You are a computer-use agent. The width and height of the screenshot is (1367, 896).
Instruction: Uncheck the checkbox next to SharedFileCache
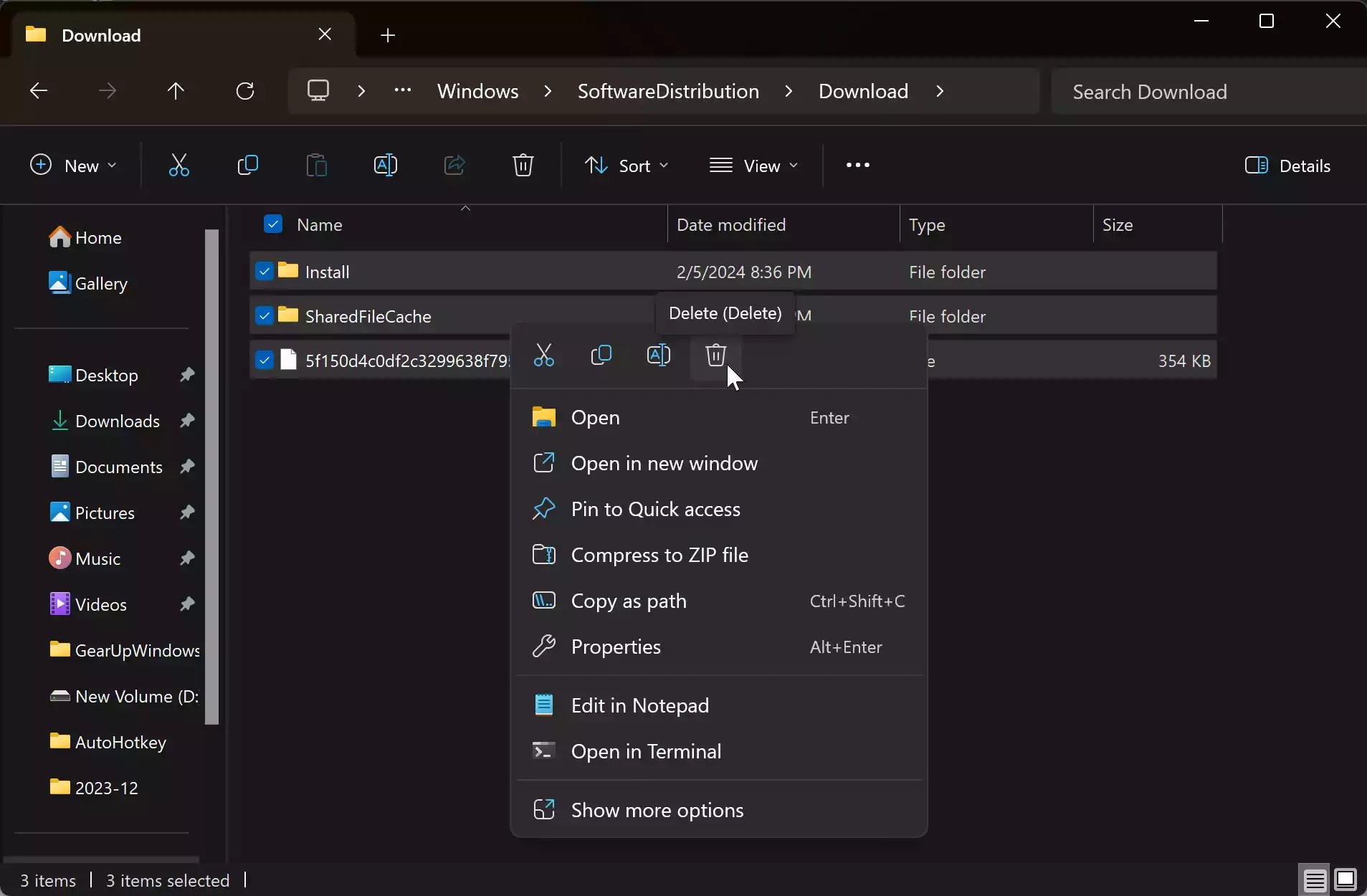tap(264, 315)
